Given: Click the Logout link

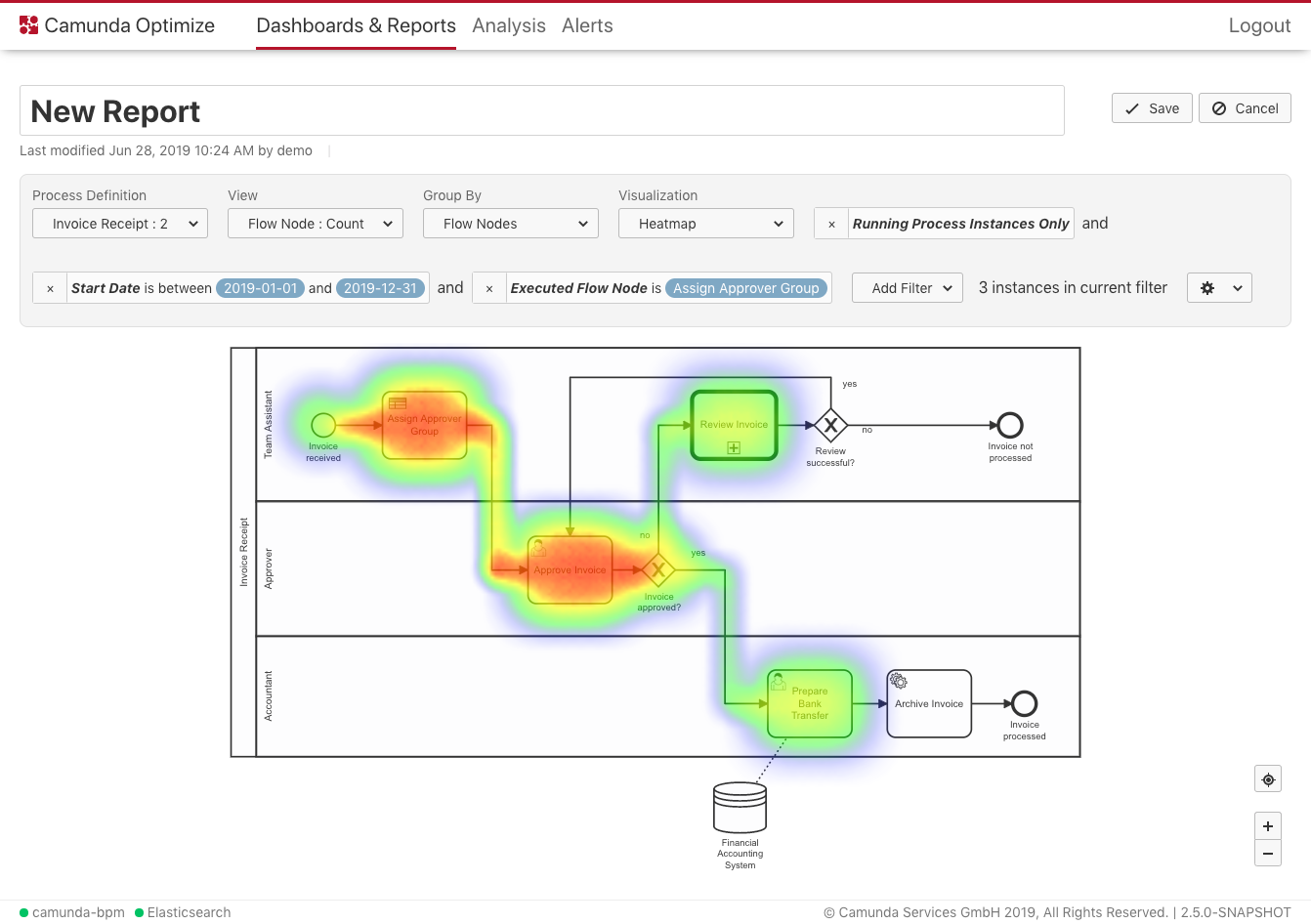Looking at the screenshot, I should pyautogui.click(x=1259, y=26).
